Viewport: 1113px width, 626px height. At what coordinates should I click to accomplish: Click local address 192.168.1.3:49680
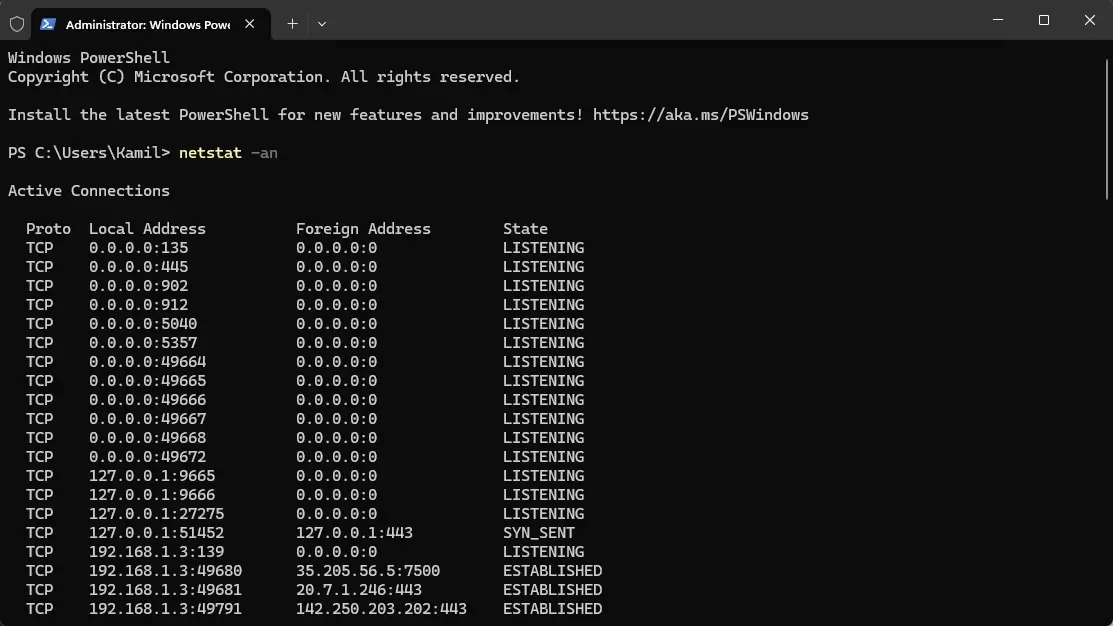point(165,571)
